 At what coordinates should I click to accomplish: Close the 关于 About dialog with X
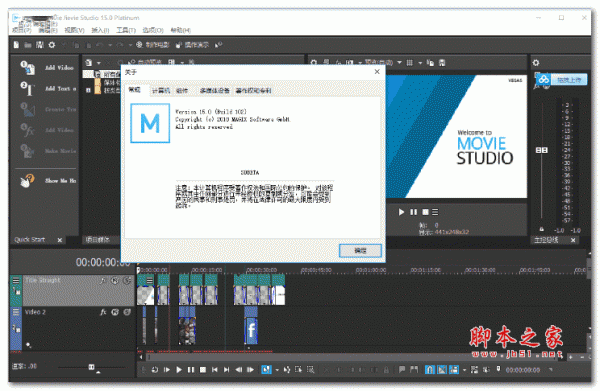(377, 72)
